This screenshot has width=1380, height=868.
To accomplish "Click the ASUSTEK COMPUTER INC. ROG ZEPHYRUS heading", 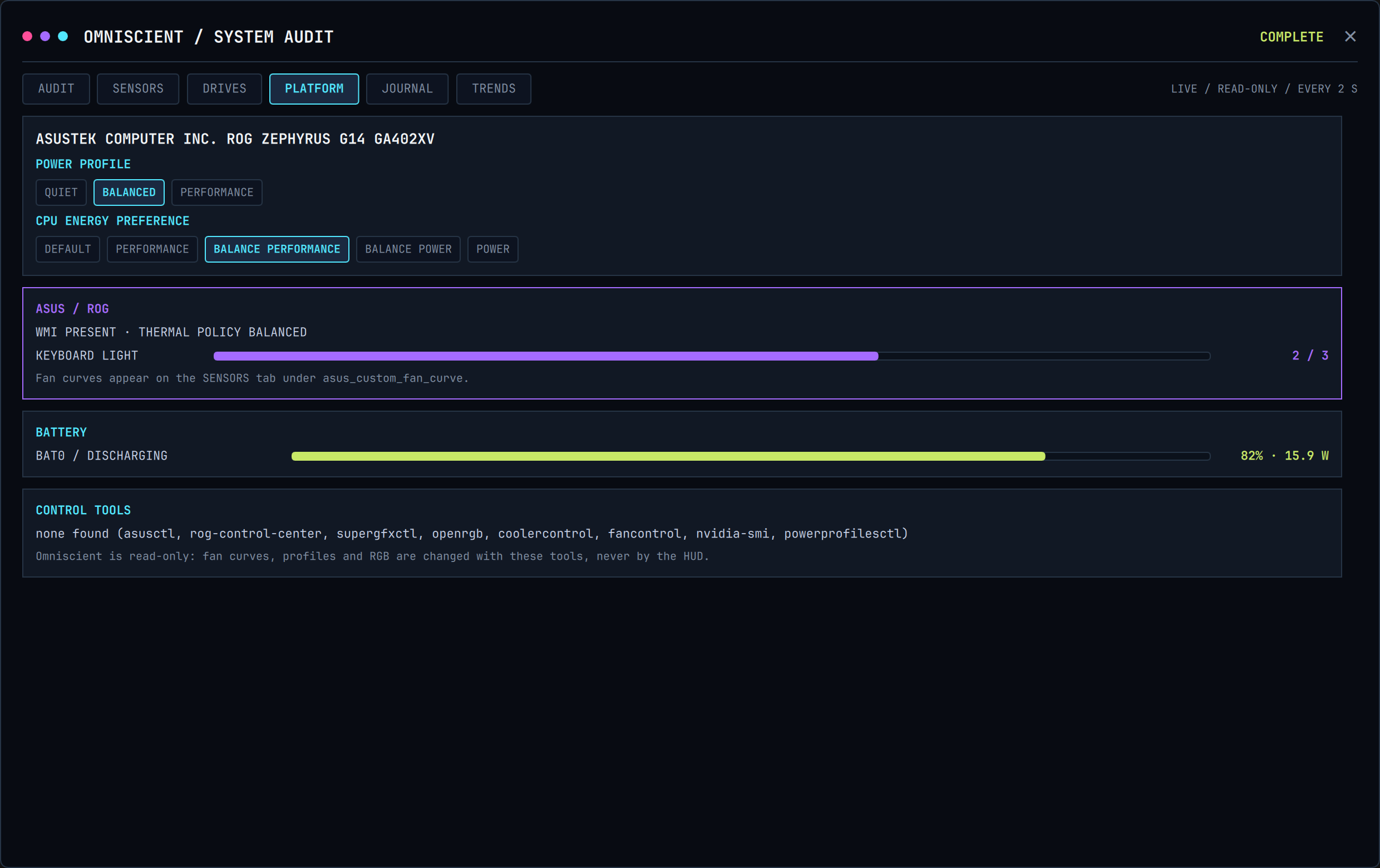I will pos(235,139).
